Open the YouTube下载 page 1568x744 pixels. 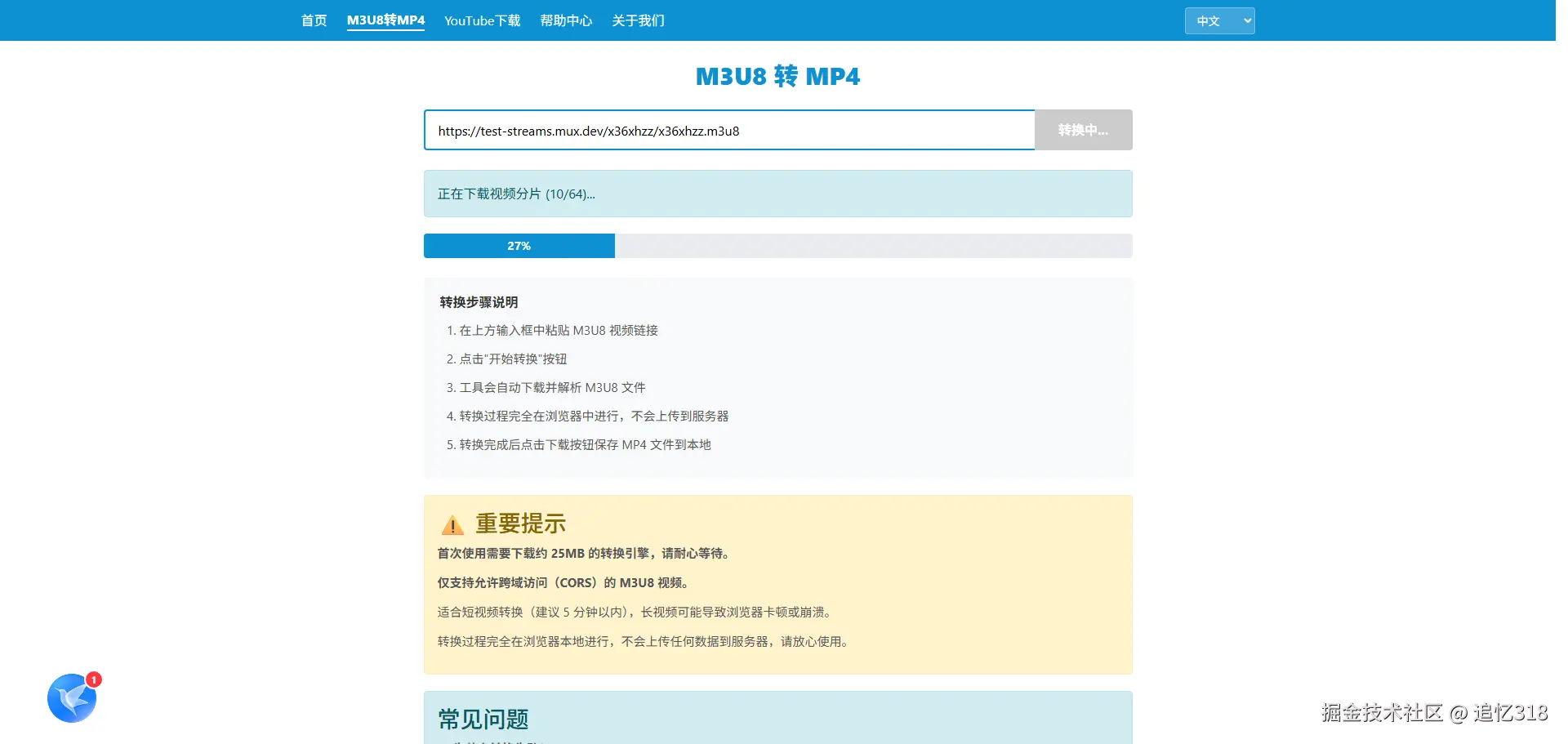pyautogui.click(x=482, y=20)
